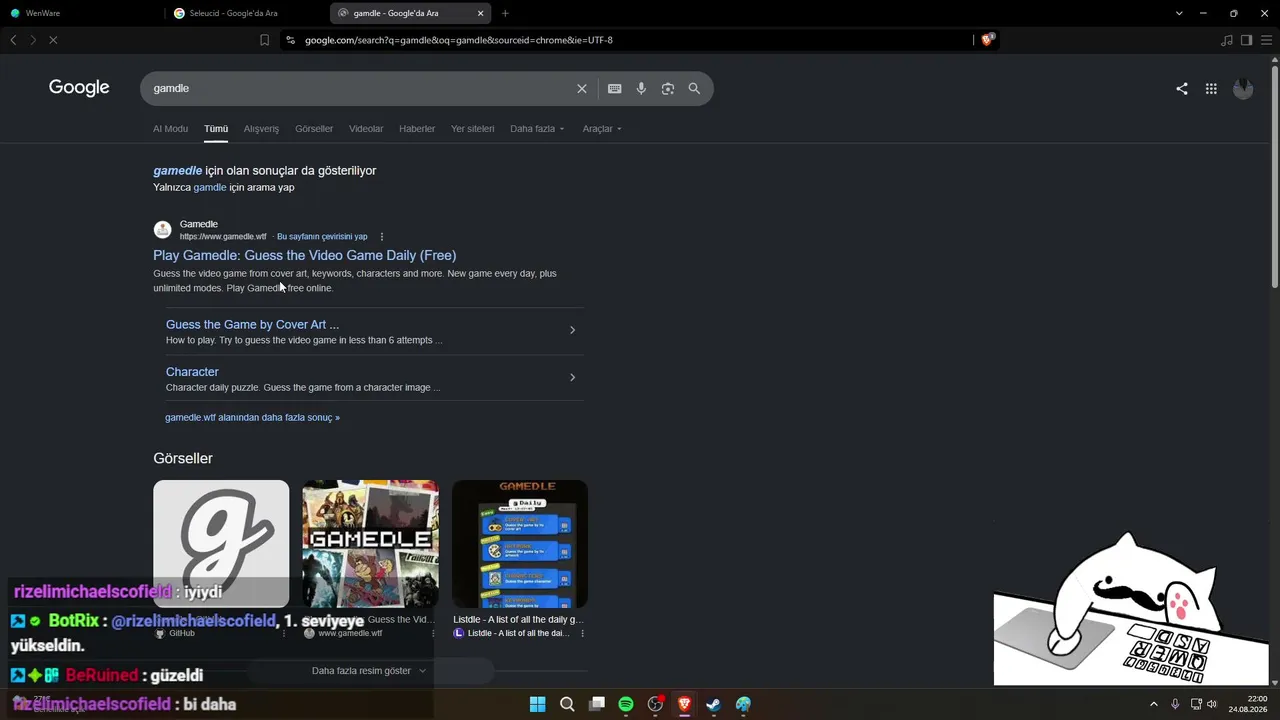Search by image with Google Lens
Viewport: 1280px width, 720px height.
668,88
